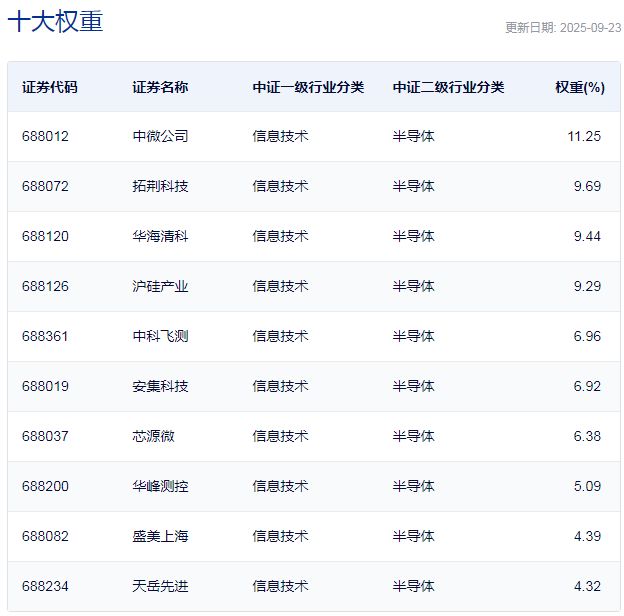The width and height of the screenshot is (624, 616).
Task: Click weight value 4.32
Action: [x=587, y=586]
